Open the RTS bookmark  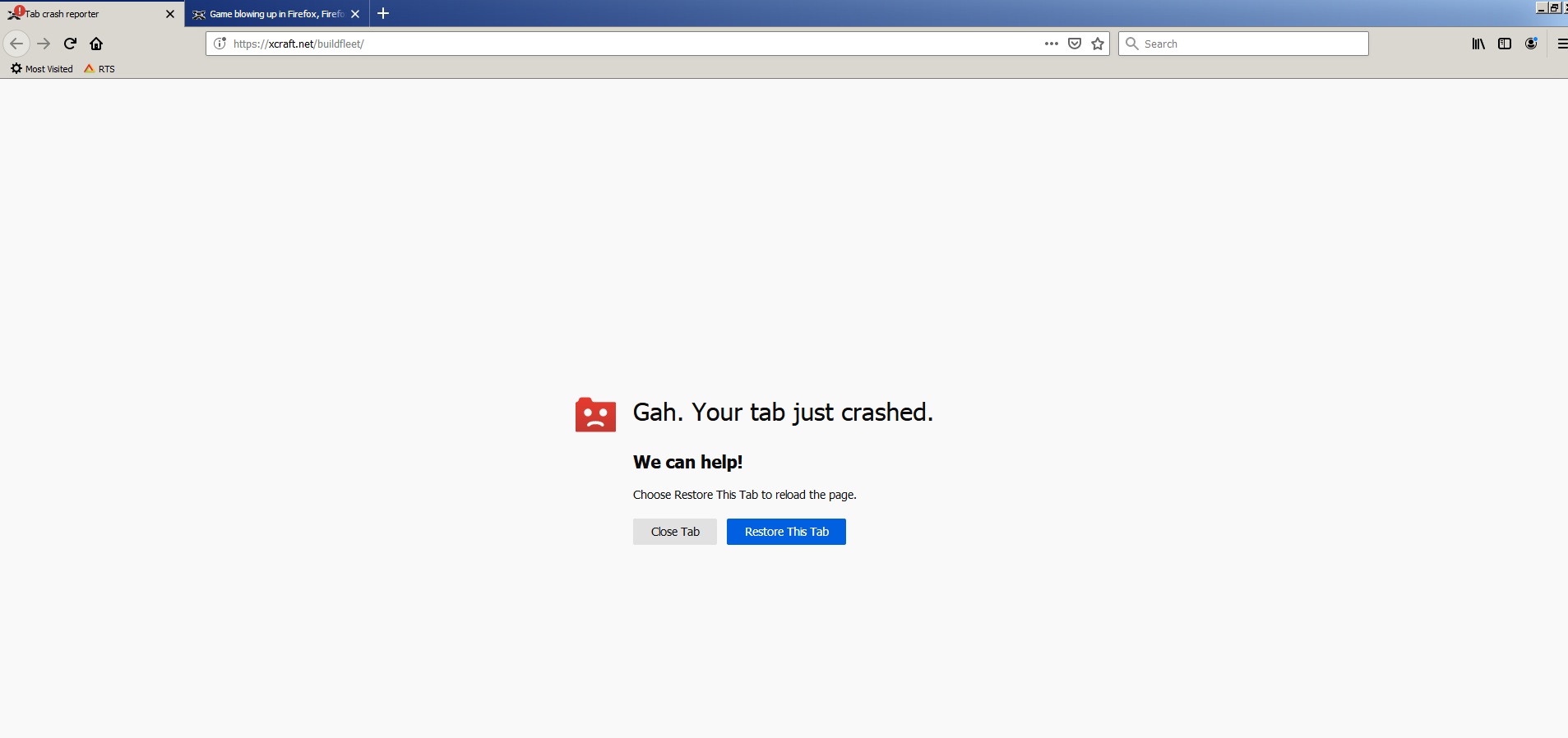pyautogui.click(x=99, y=69)
